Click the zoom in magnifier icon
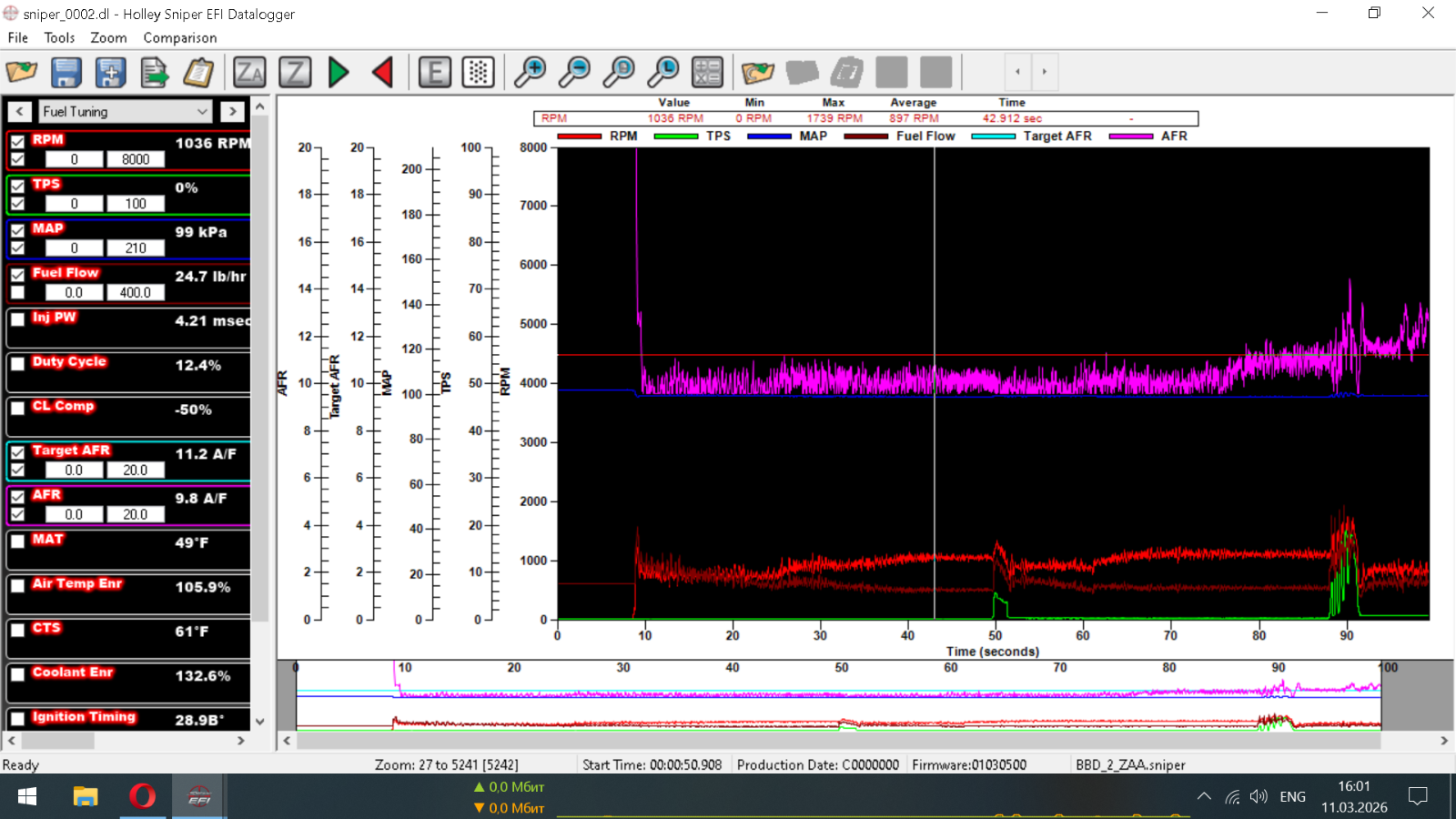Viewport: 1456px width, 819px height. coord(530,72)
